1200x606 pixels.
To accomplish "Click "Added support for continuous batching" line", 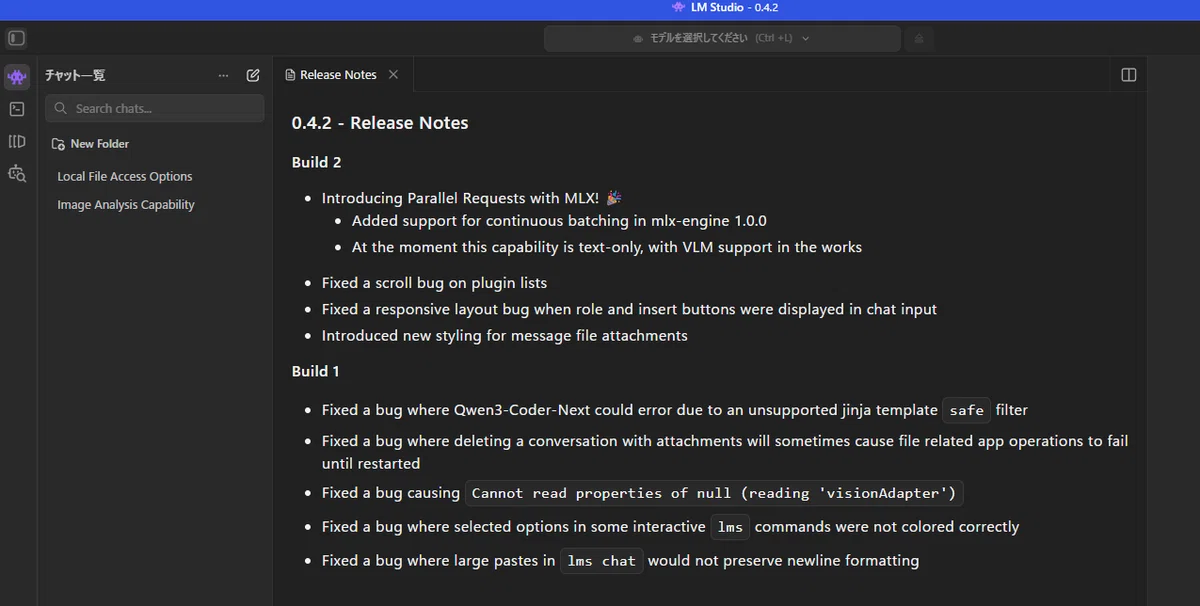I will (559, 221).
